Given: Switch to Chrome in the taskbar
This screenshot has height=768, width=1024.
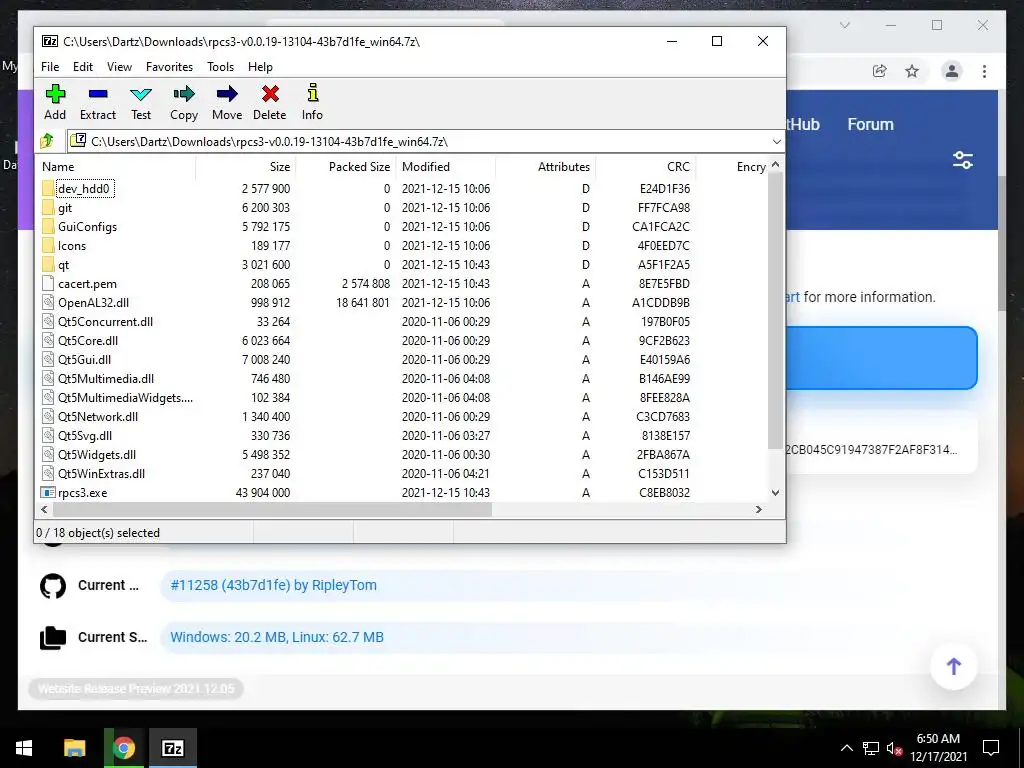Looking at the screenshot, I should click(x=123, y=748).
